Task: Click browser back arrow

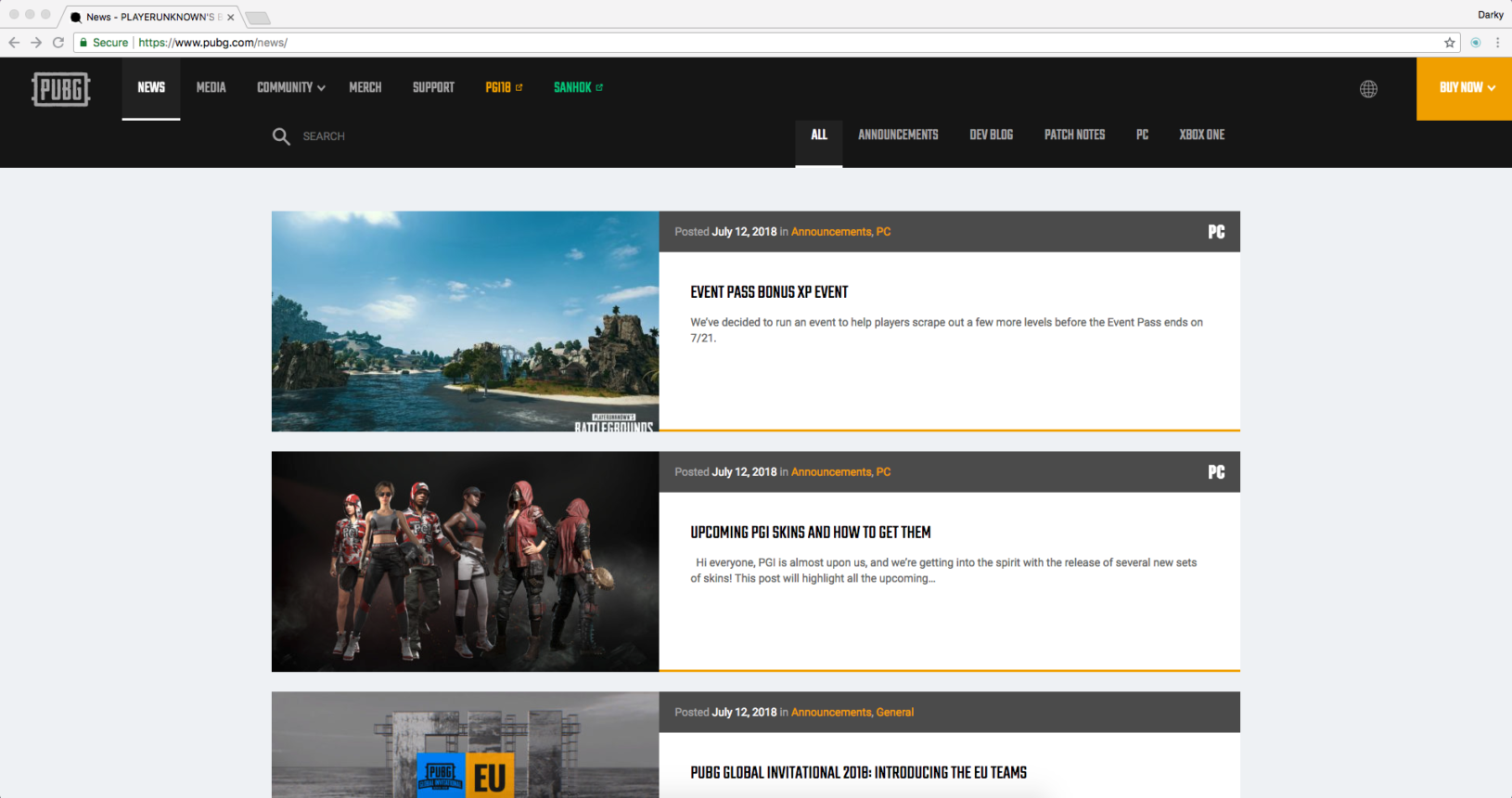Action: pos(14,43)
